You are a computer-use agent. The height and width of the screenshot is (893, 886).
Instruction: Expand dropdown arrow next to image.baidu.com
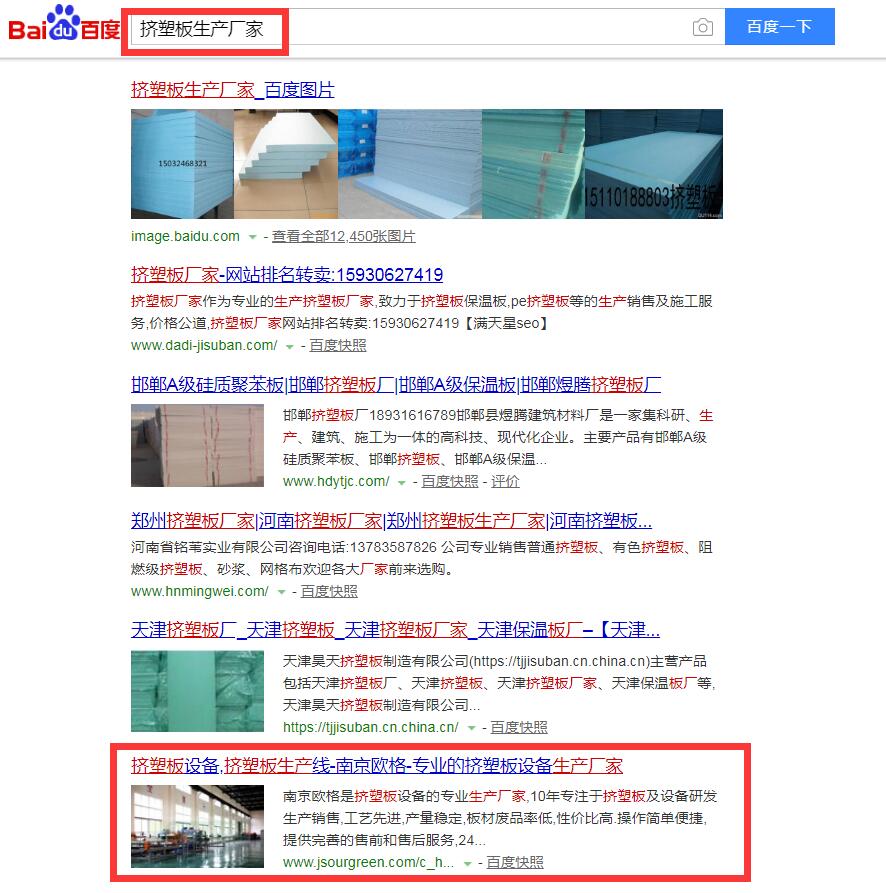click(x=252, y=237)
